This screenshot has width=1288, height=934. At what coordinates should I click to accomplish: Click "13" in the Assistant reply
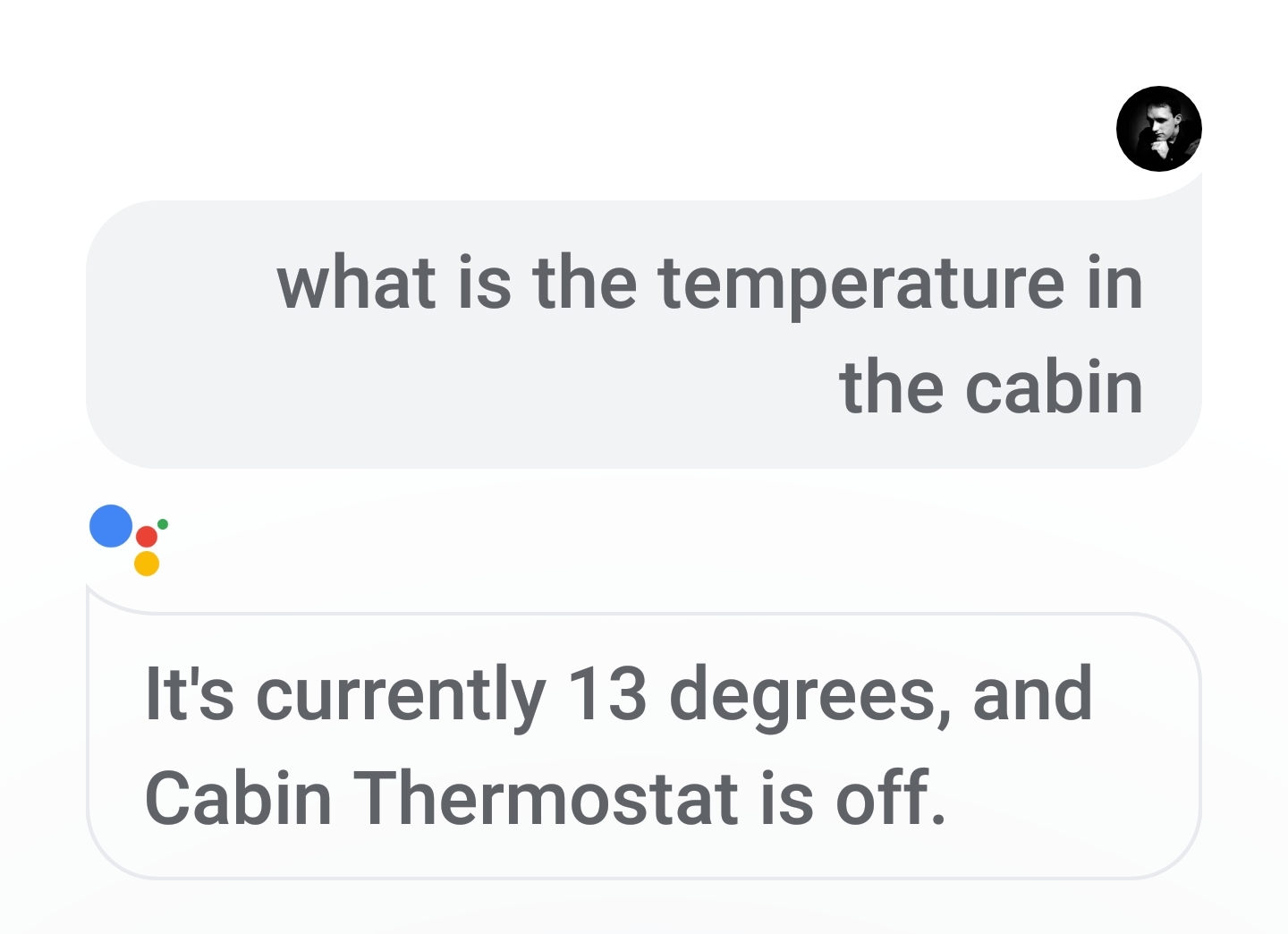coord(606,693)
